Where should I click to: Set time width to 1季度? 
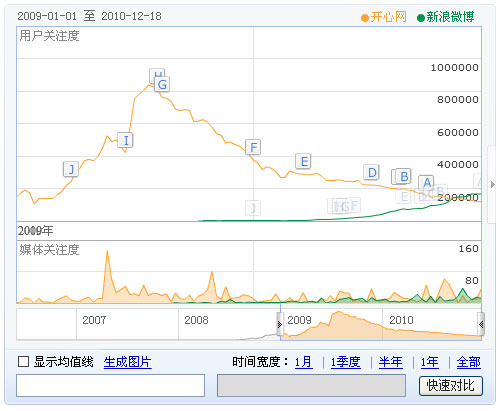point(346,362)
